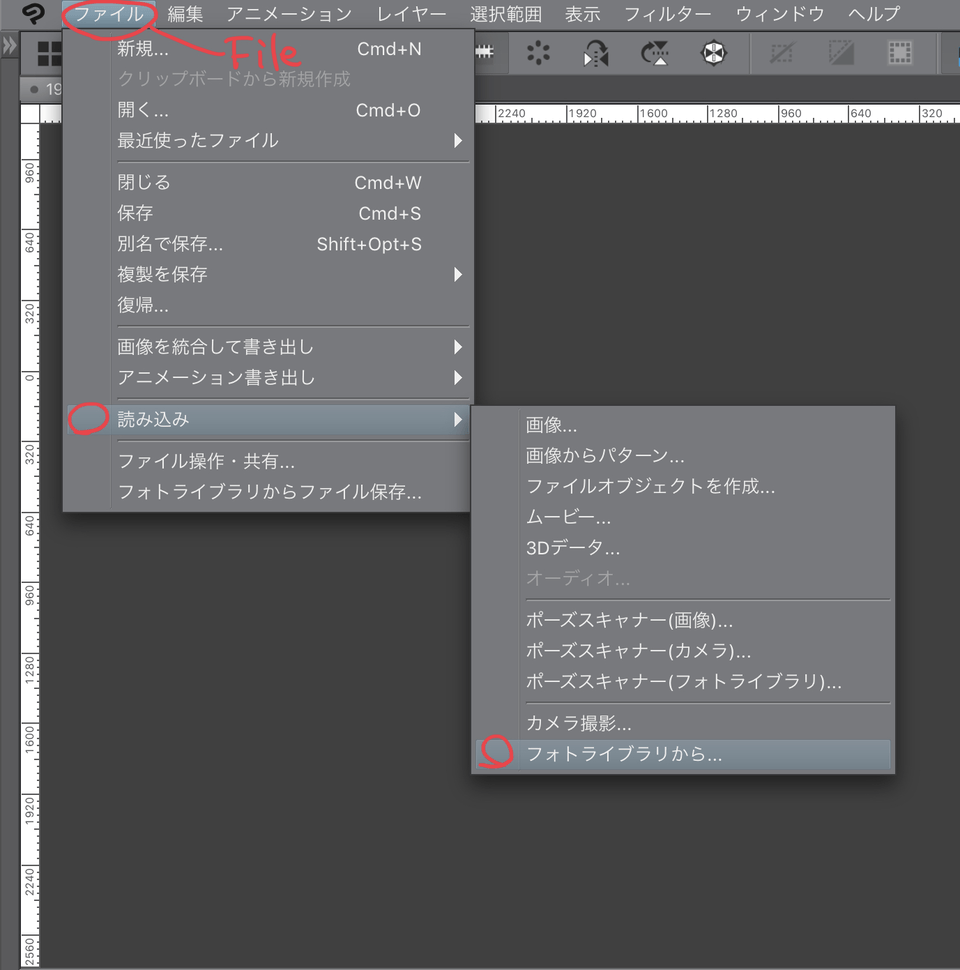
Task: Select フォトライブラリから... in the import submenu
Action: point(624,755)
